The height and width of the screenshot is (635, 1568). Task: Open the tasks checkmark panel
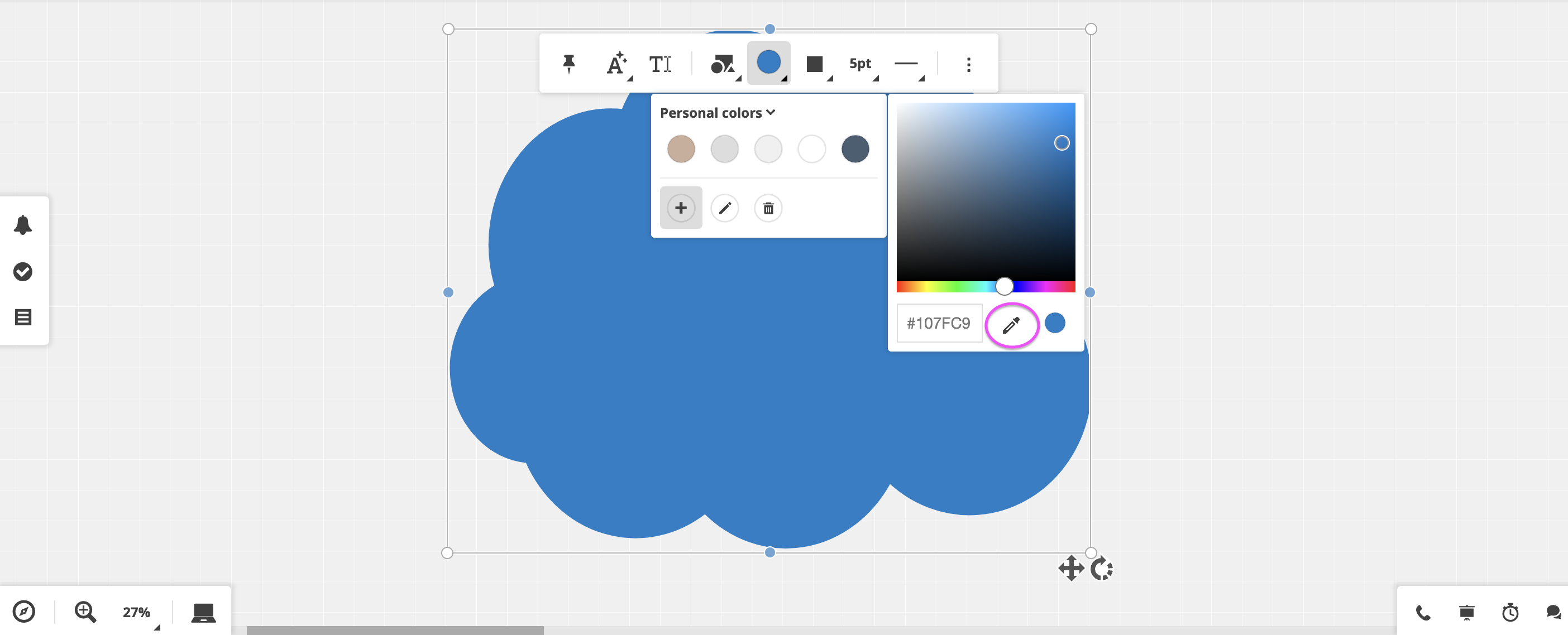click(x=23, y=271)
